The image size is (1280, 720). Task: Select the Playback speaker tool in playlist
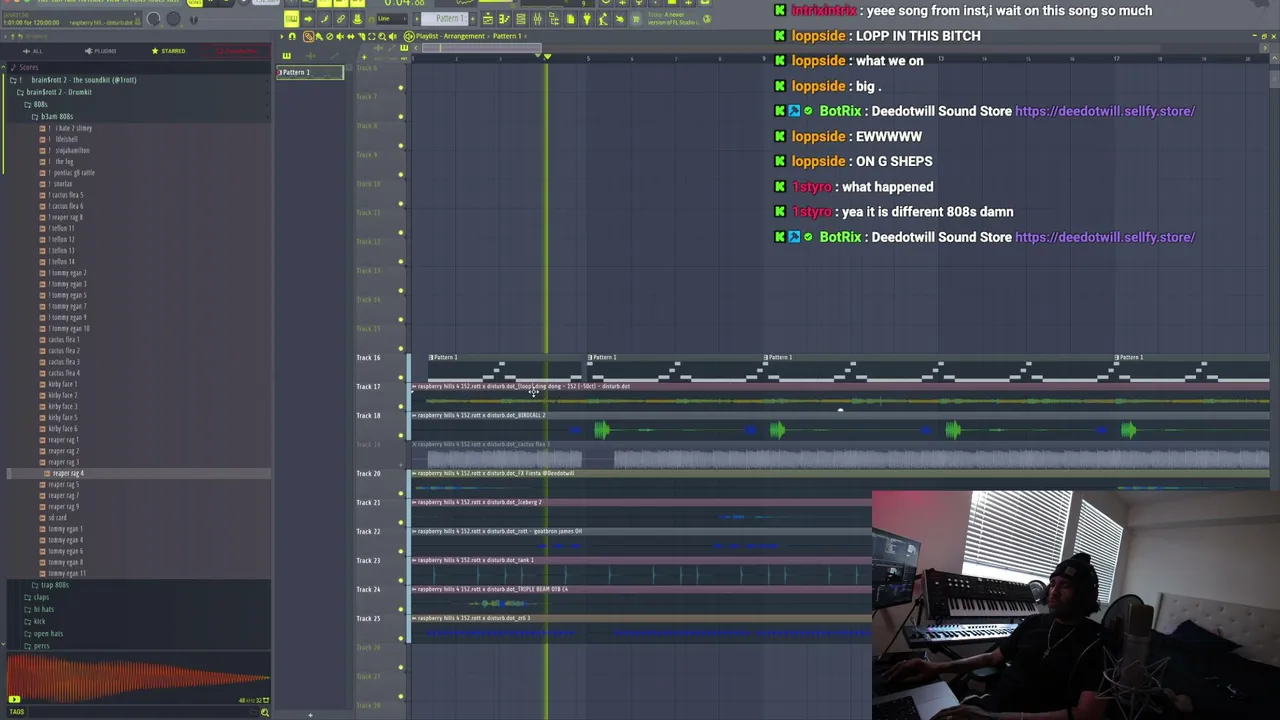point(392,36)
